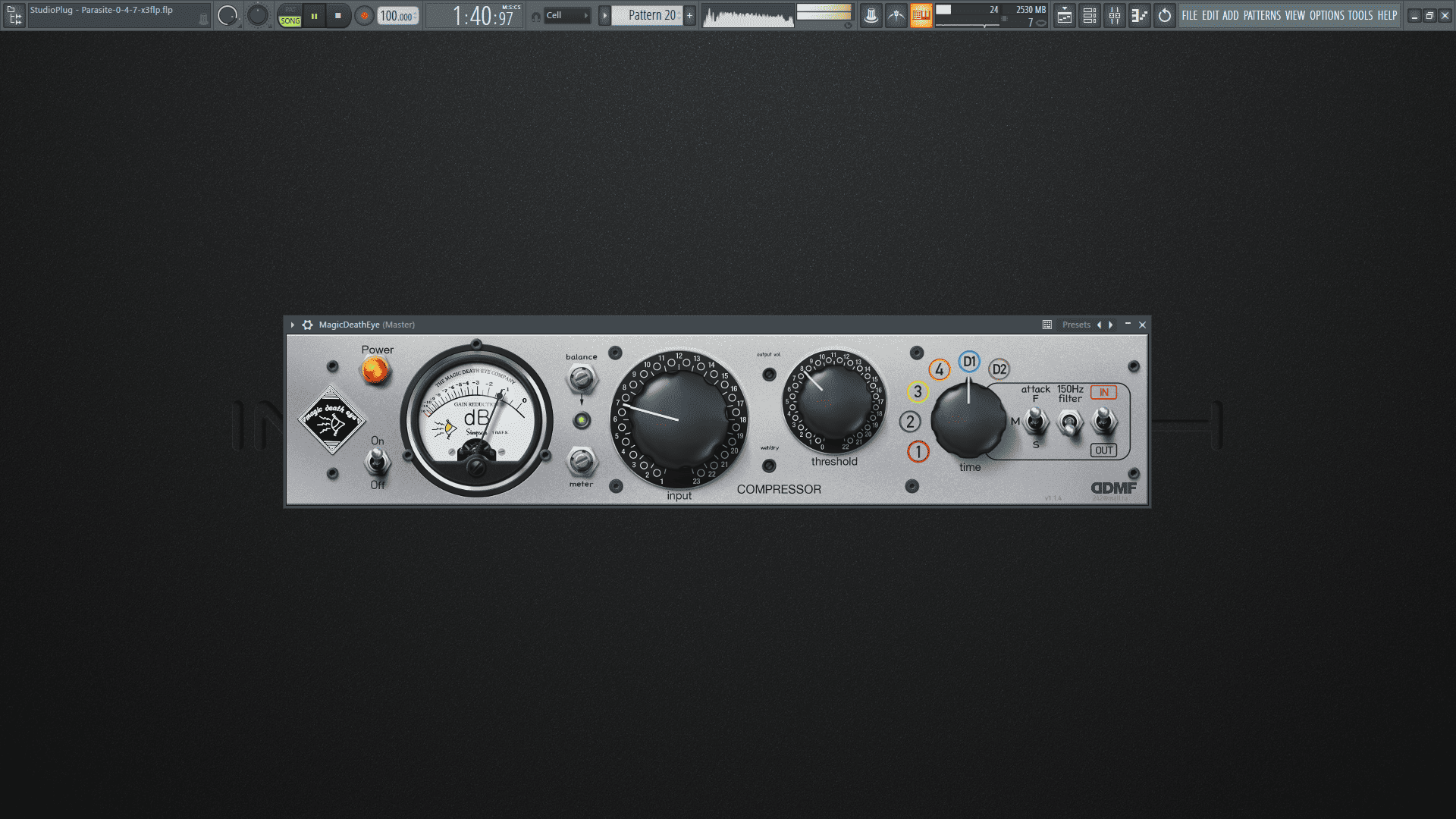The width and height of the screenshot is (1456, 819).
Task: Select time position 2
Action: 910,422
